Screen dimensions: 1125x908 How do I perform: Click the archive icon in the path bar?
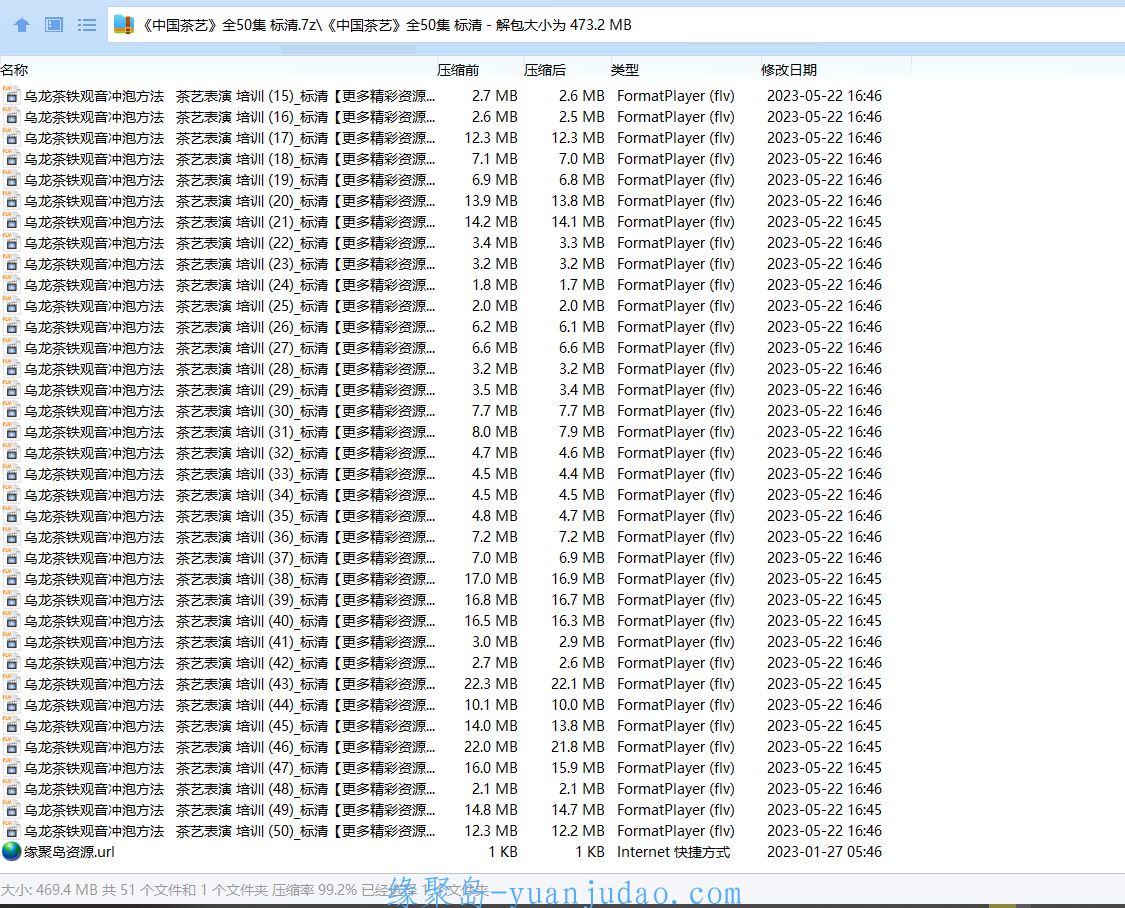click(124, 25)
